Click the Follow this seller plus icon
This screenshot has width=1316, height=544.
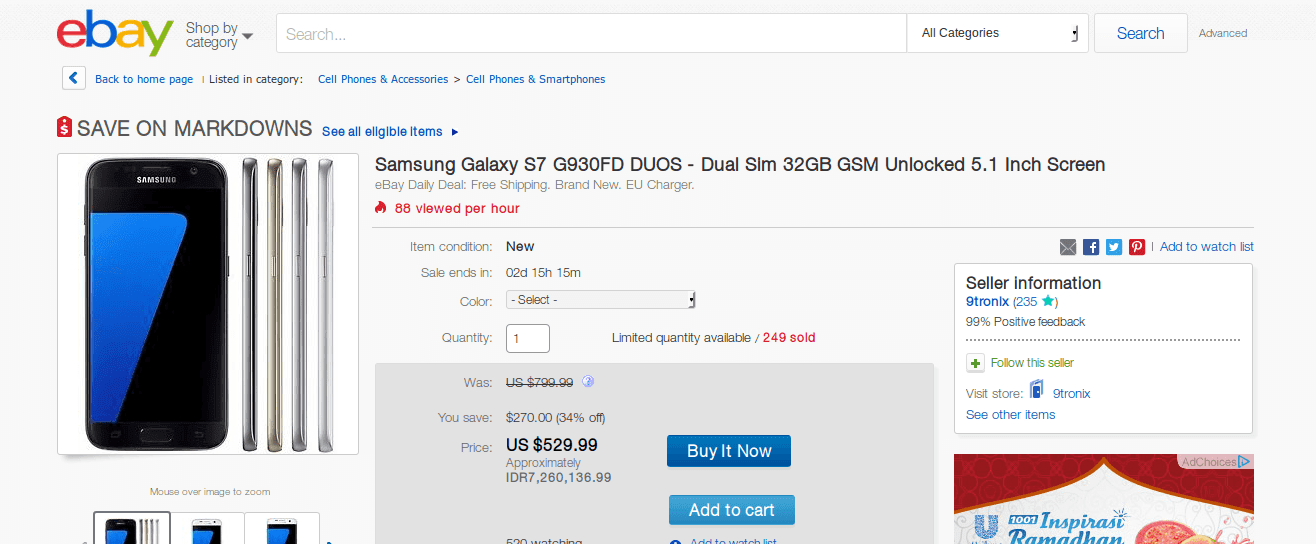tap(976, 363)
